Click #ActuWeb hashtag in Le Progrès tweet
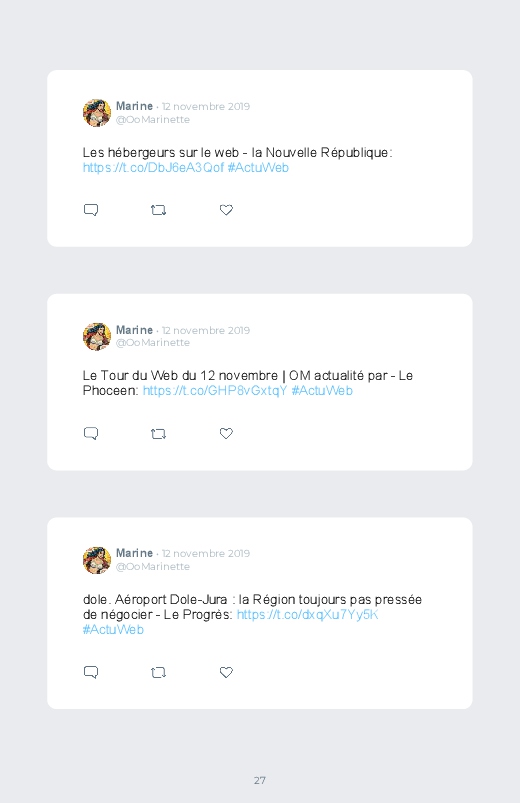This screenshot has height=803, width=520. [x=113, y=629]
